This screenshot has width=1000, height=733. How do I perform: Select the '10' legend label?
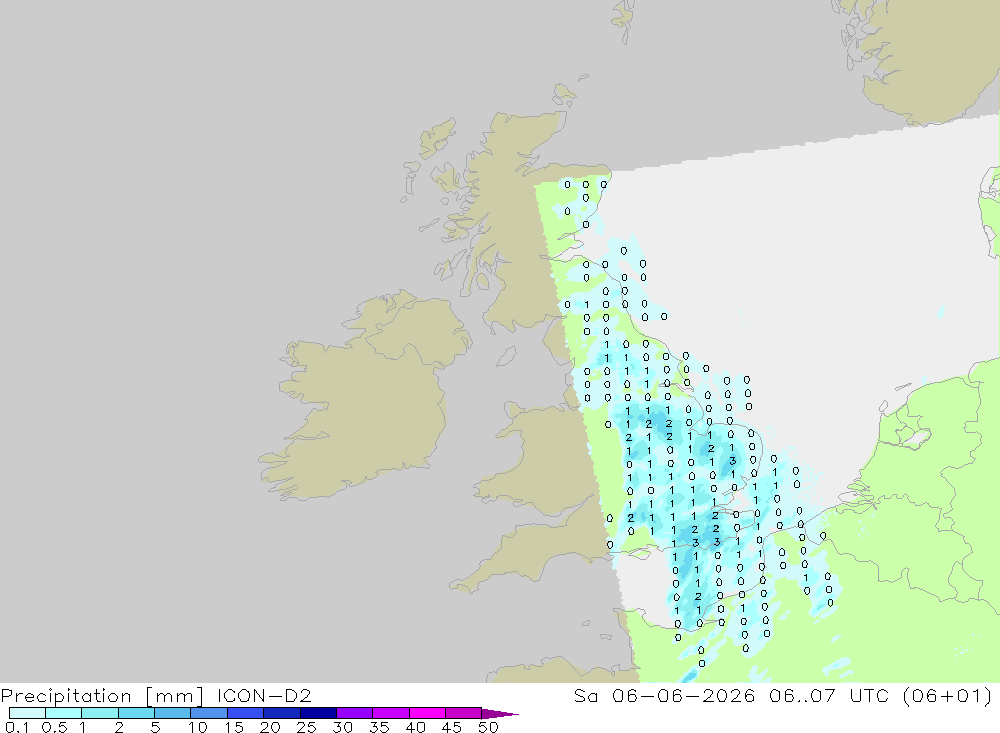coord(198,727)
